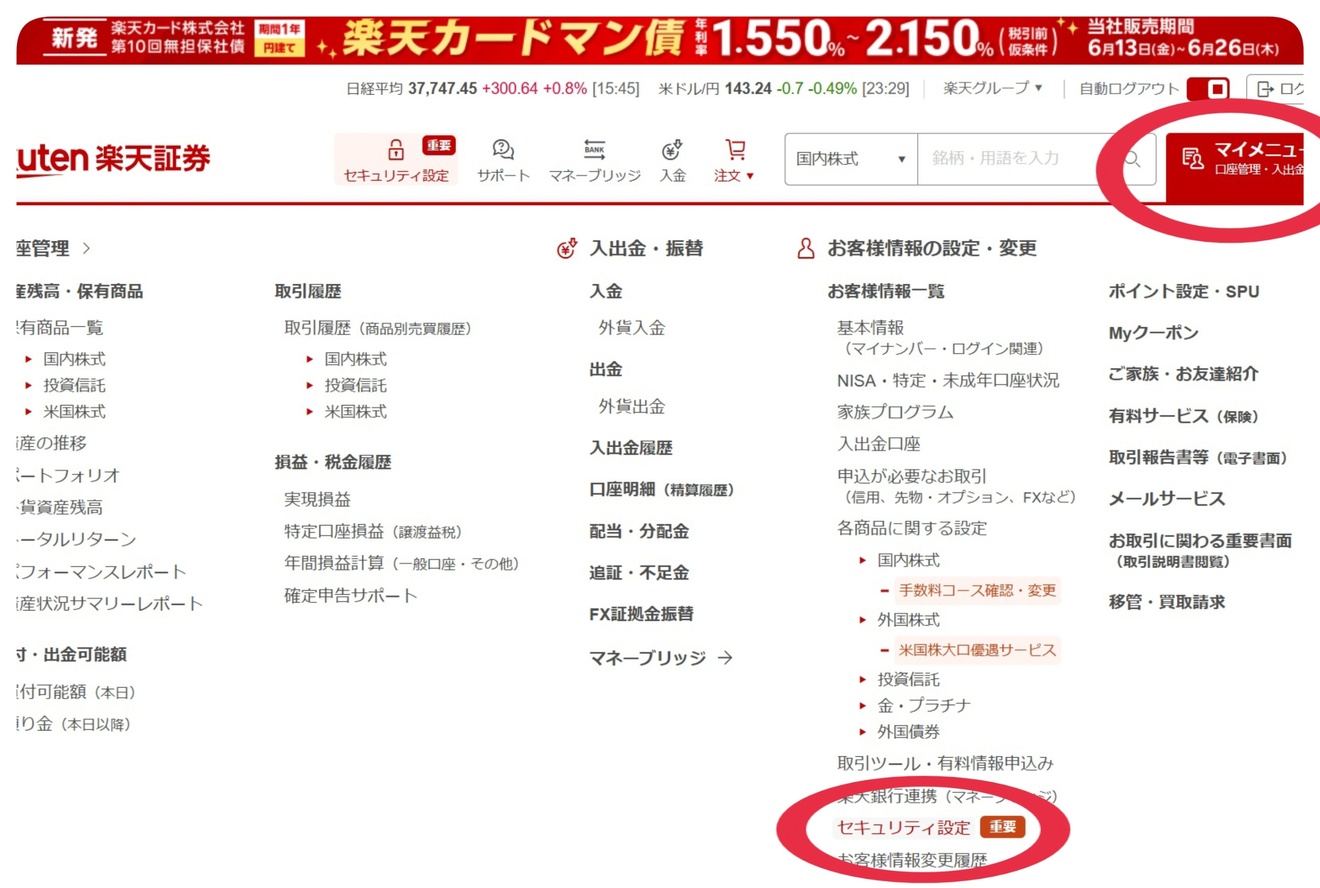
Task: Click the logout door icon
Action: tap(1266, 89)
